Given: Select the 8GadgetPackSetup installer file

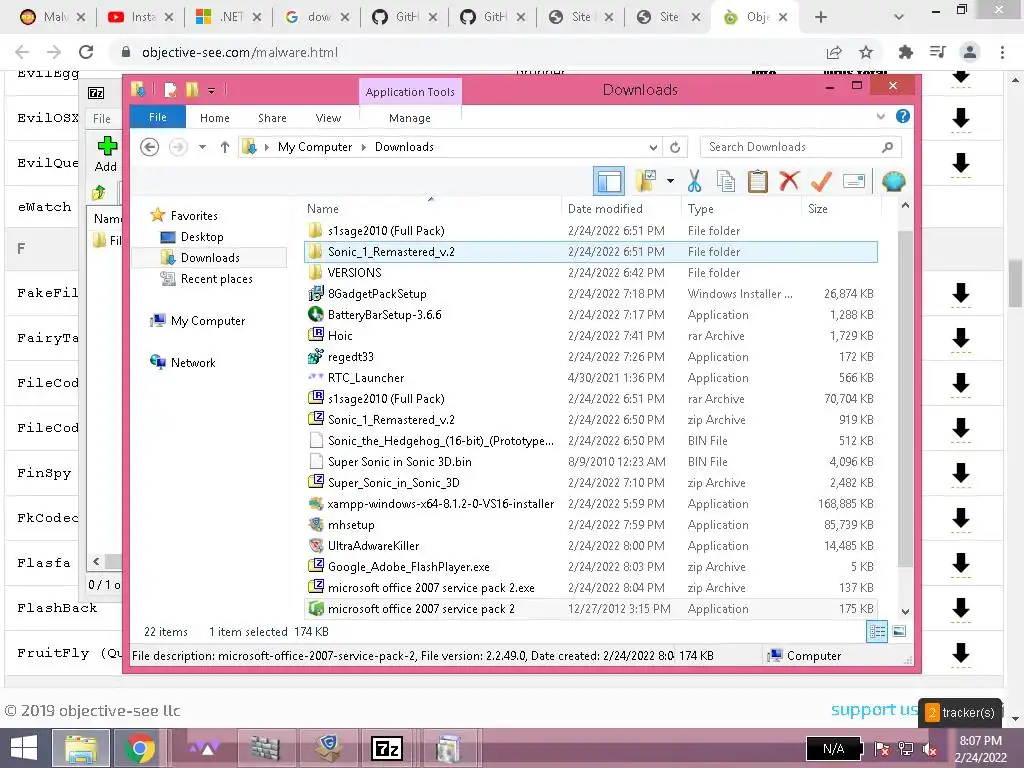Looking at the screenshot, I should pos(590,294).
